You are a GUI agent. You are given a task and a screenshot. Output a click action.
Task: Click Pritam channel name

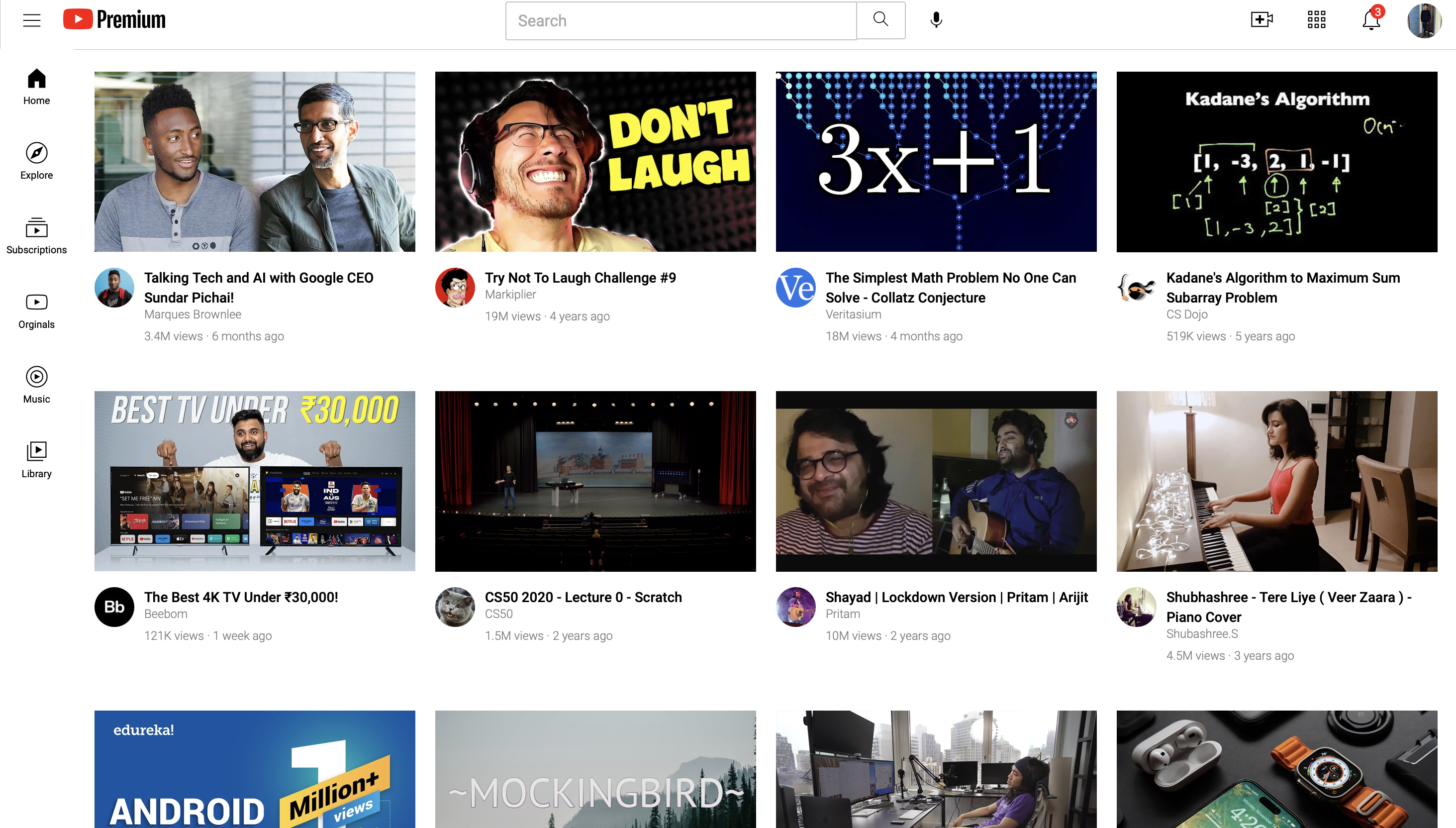(843, 614)
